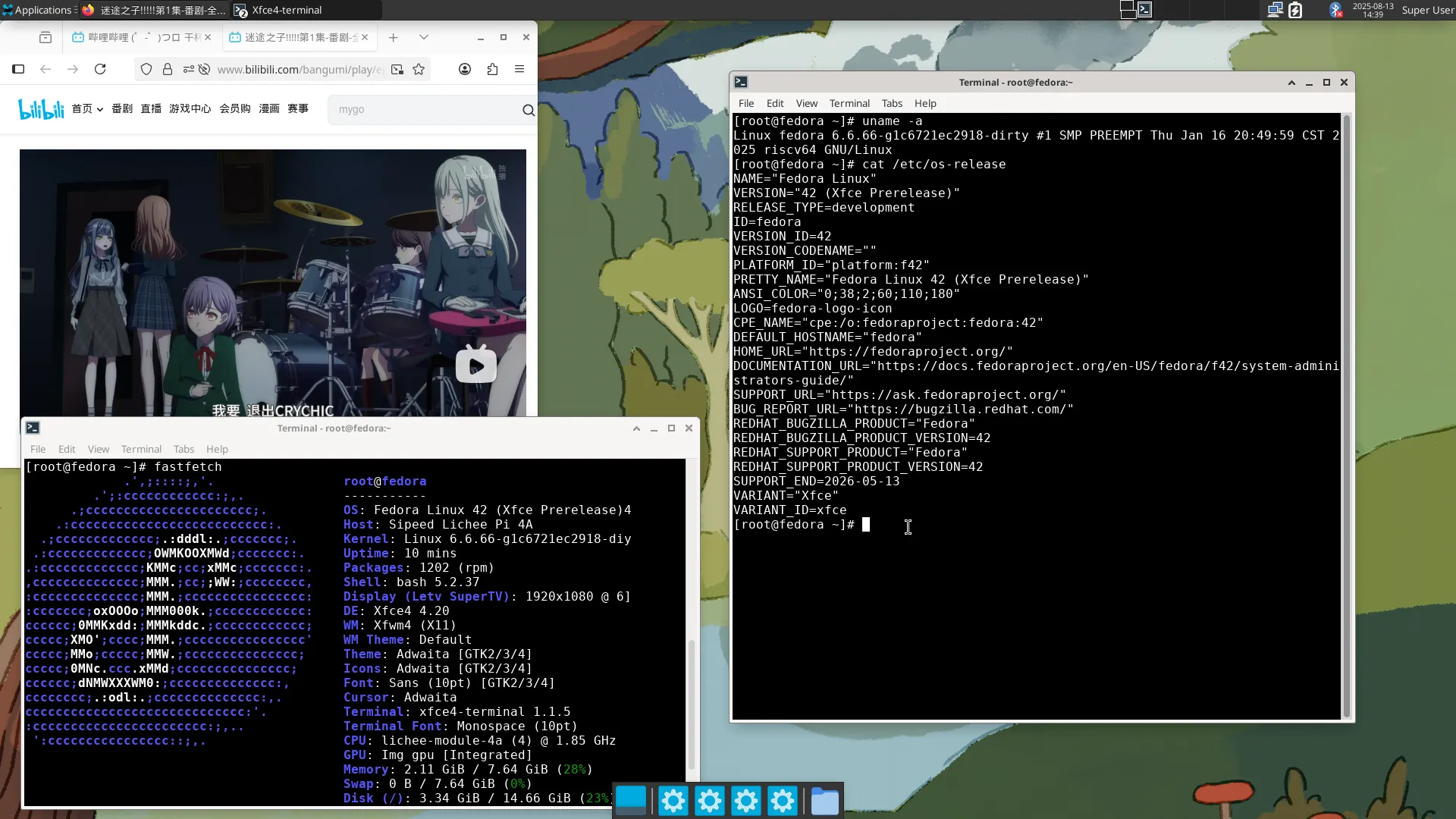Click the 番剧 navigation link
Image resolution: width=1456 pixels, height=819 pixels.
(122, 108)
